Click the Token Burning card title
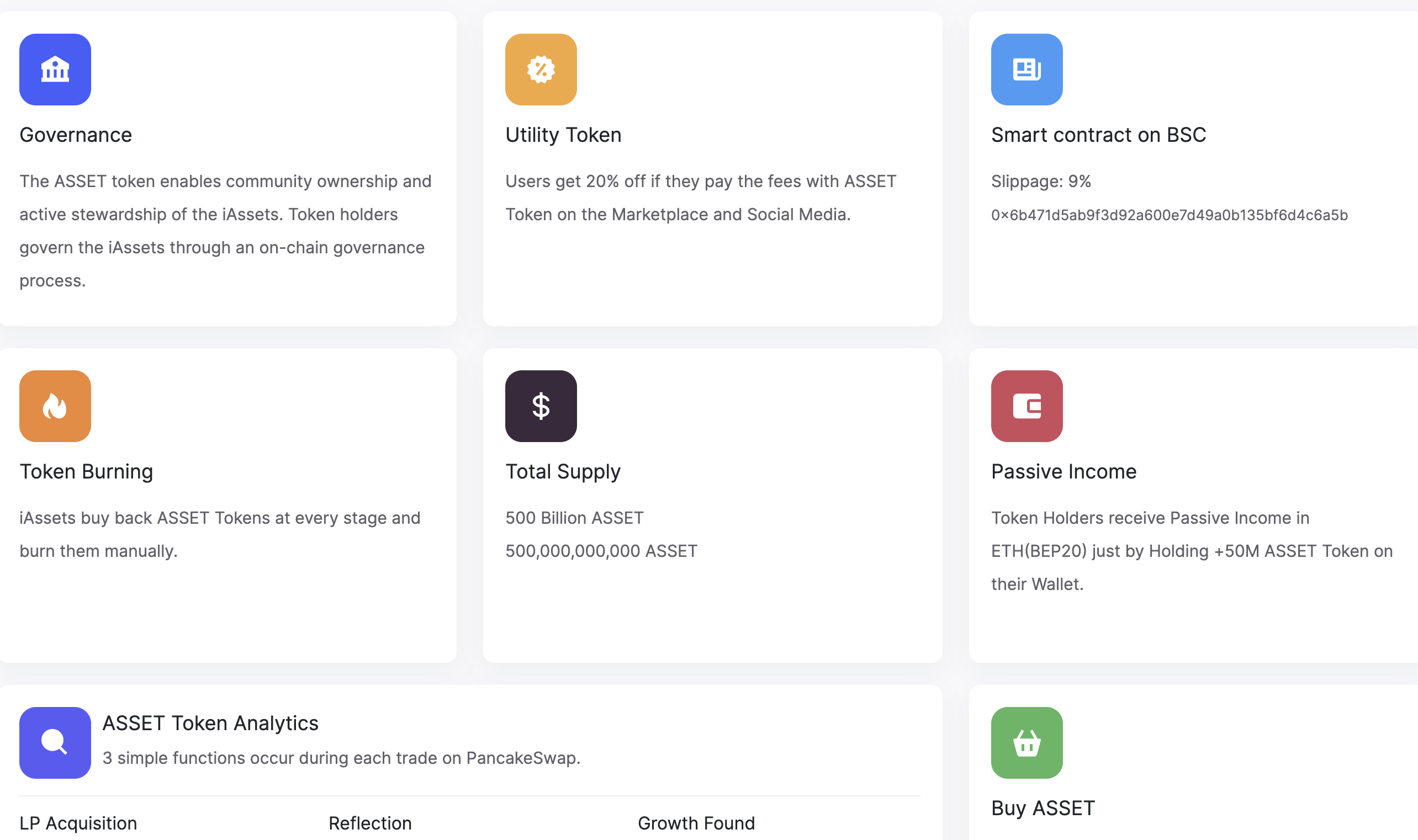 [x=86, y=471]
